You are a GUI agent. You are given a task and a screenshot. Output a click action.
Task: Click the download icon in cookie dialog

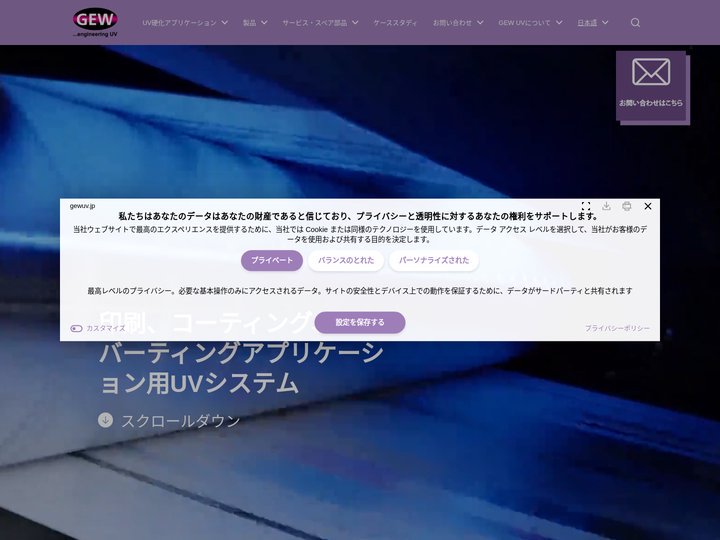click(607, 206)
